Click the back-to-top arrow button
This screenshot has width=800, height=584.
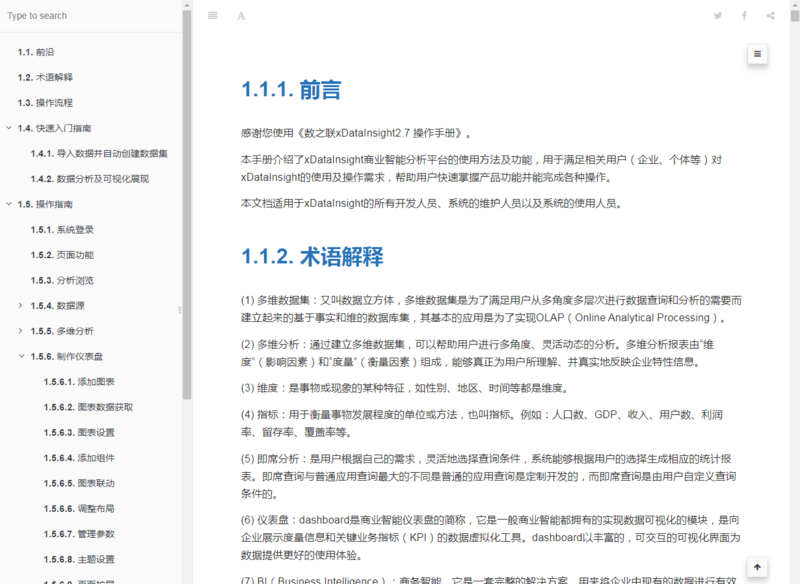[758, 567]
